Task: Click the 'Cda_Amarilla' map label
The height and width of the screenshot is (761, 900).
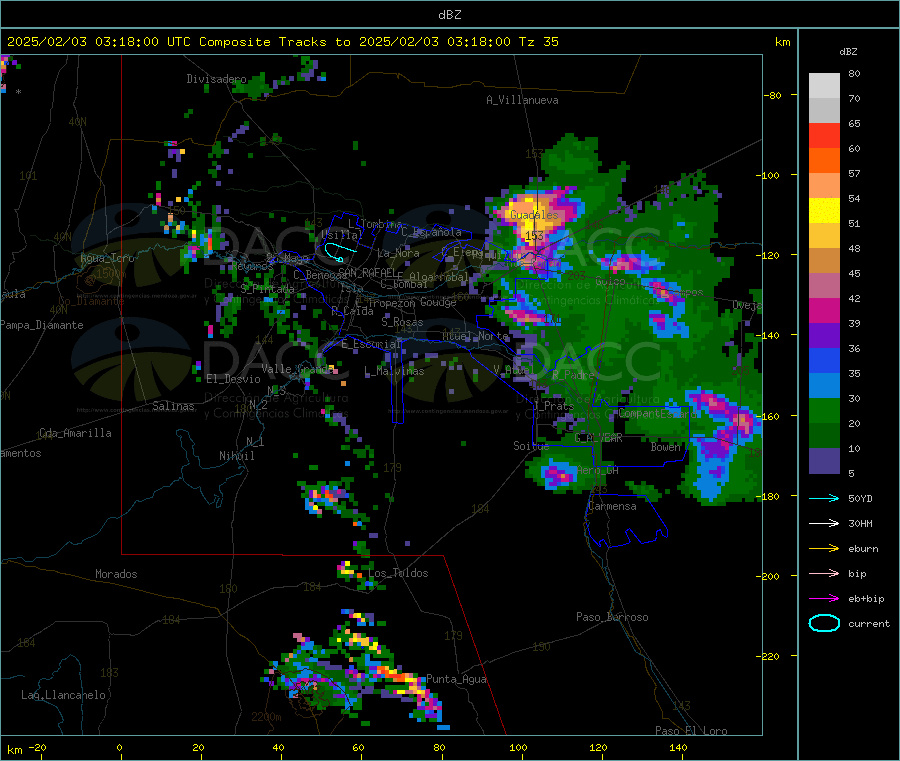Action: tap(75, 433)
